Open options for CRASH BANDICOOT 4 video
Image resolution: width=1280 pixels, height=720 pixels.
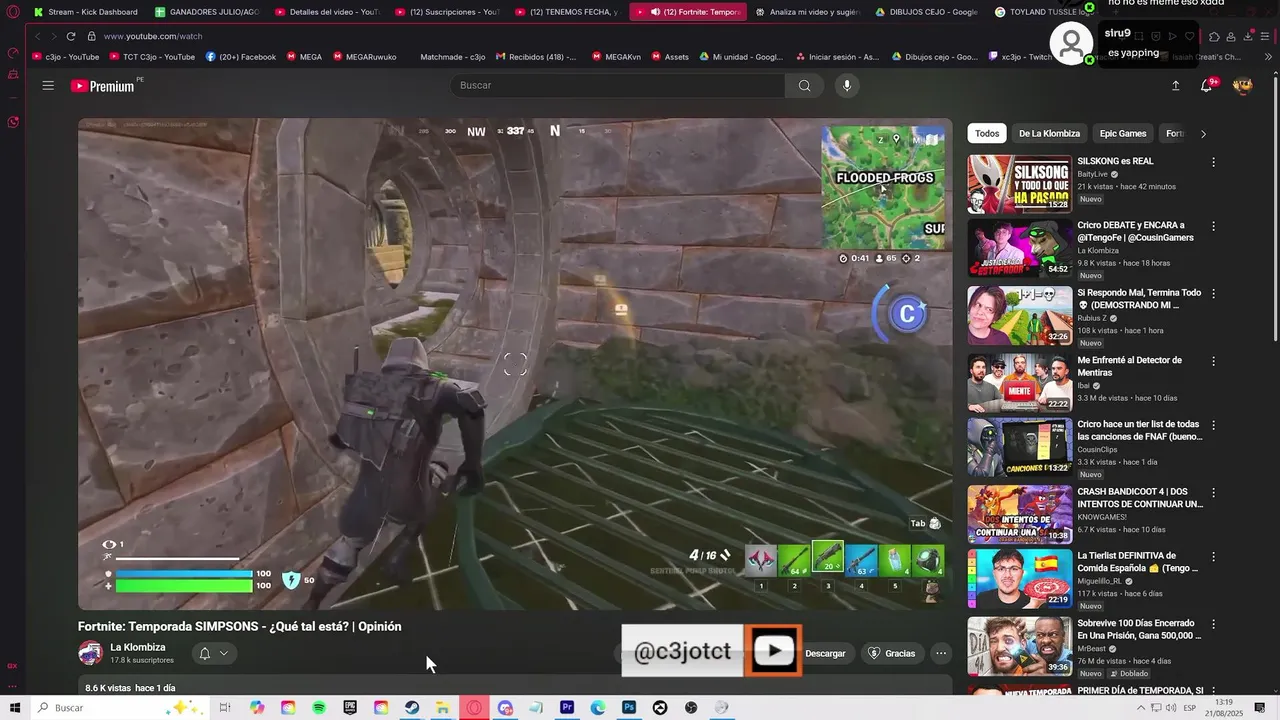coord(1214,493)
